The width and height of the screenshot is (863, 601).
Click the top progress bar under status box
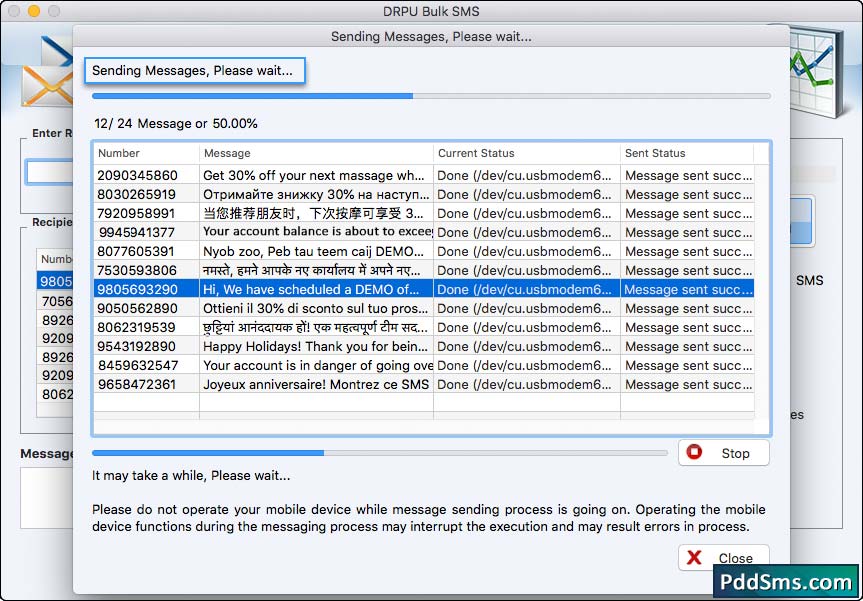tap(431, 96)
